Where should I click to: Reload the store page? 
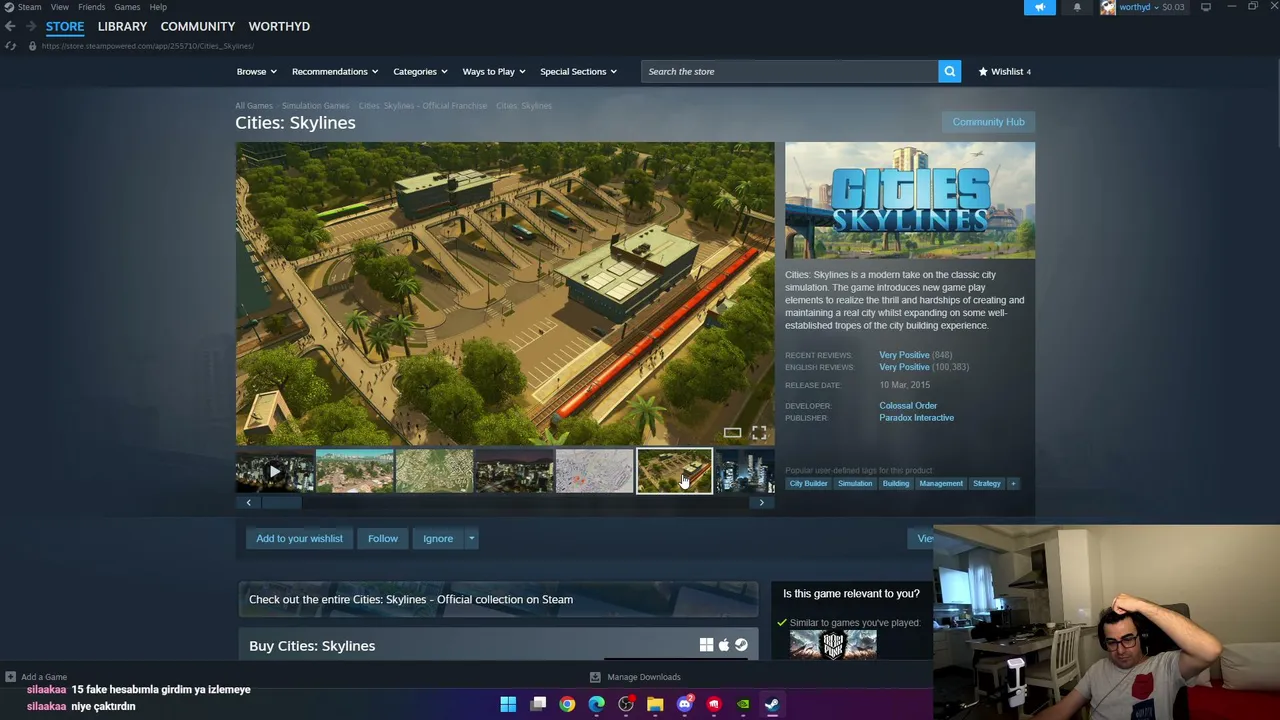10,46
